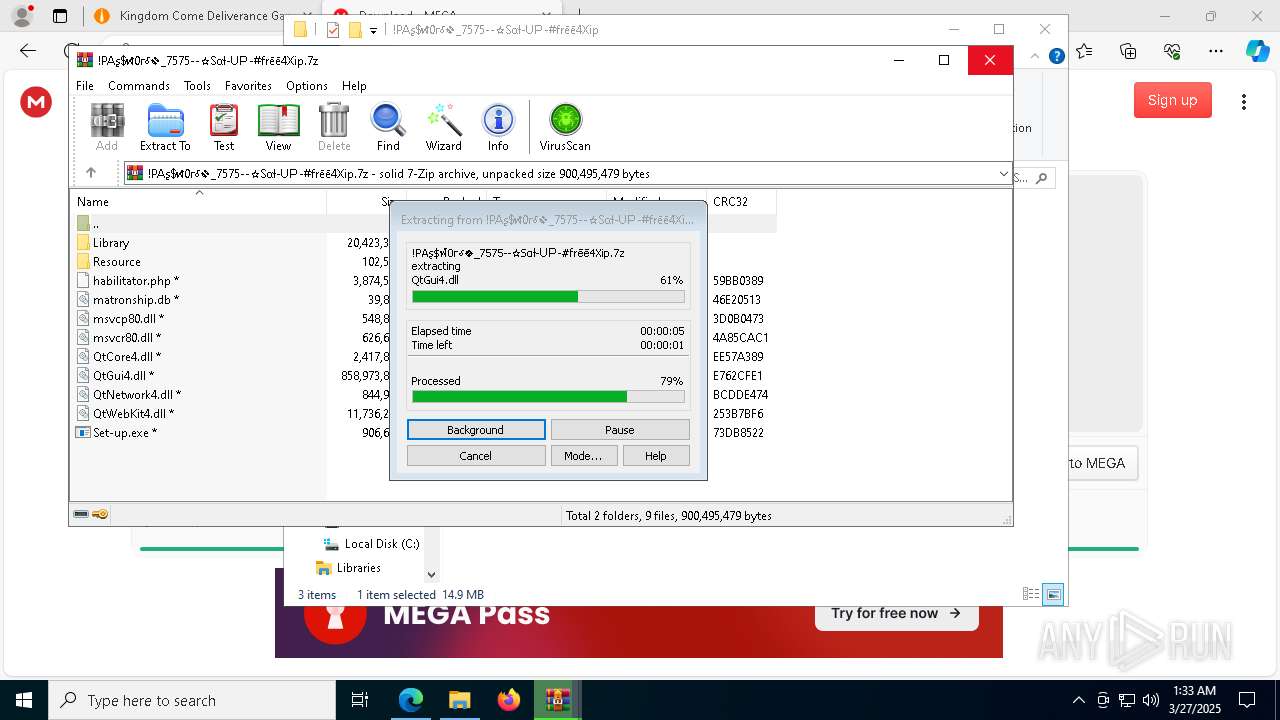
Task: Pause the extraction
Action: tap(620, 430)
